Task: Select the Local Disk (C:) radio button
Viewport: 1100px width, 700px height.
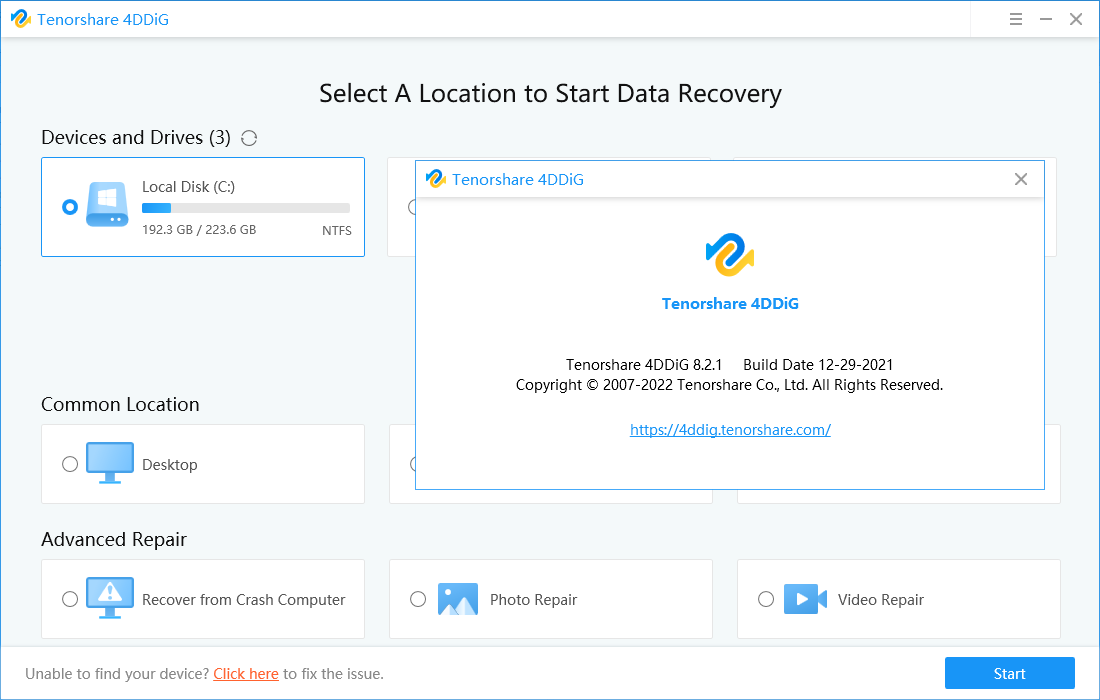Action: coord(69,207)
